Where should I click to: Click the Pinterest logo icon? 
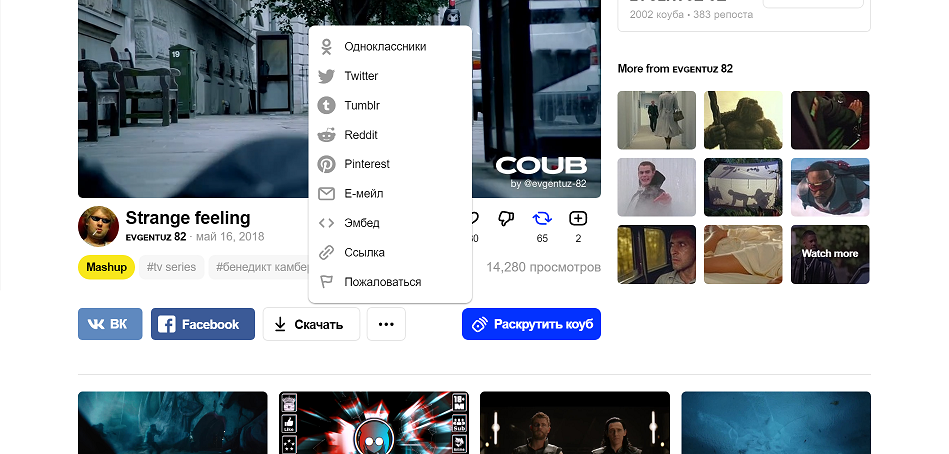[x=326, y=164]
